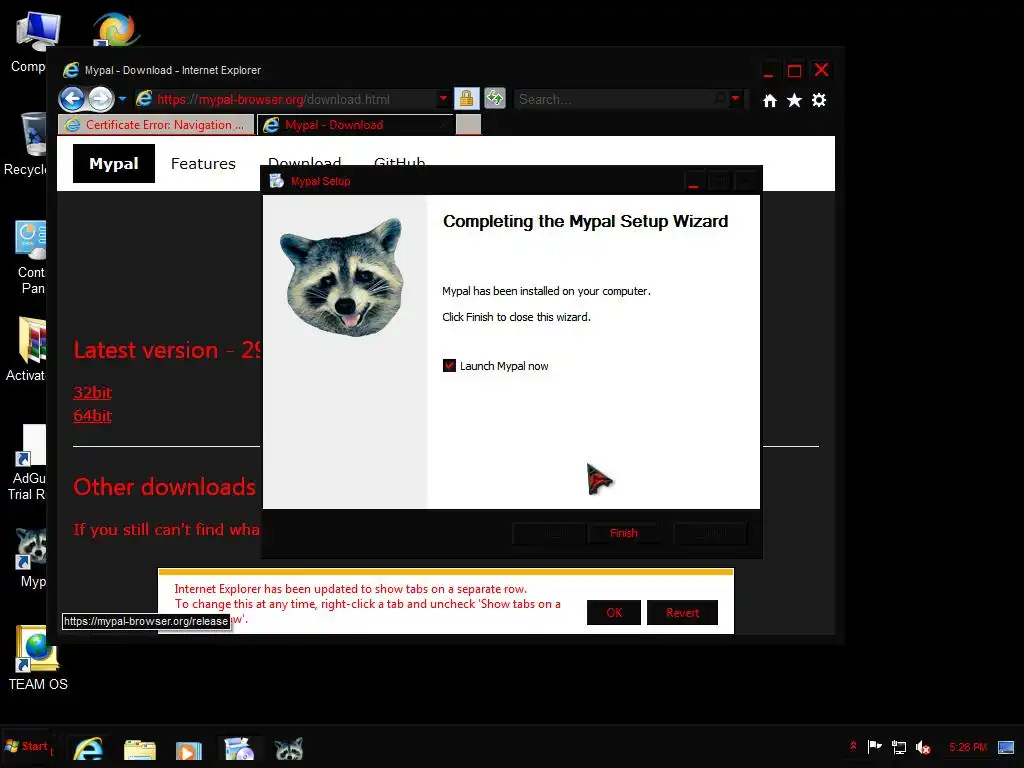Screen dimensions: 1024x768
Task: Click the Internet Explorer forward arrow
Action: (x=101, y=99)
